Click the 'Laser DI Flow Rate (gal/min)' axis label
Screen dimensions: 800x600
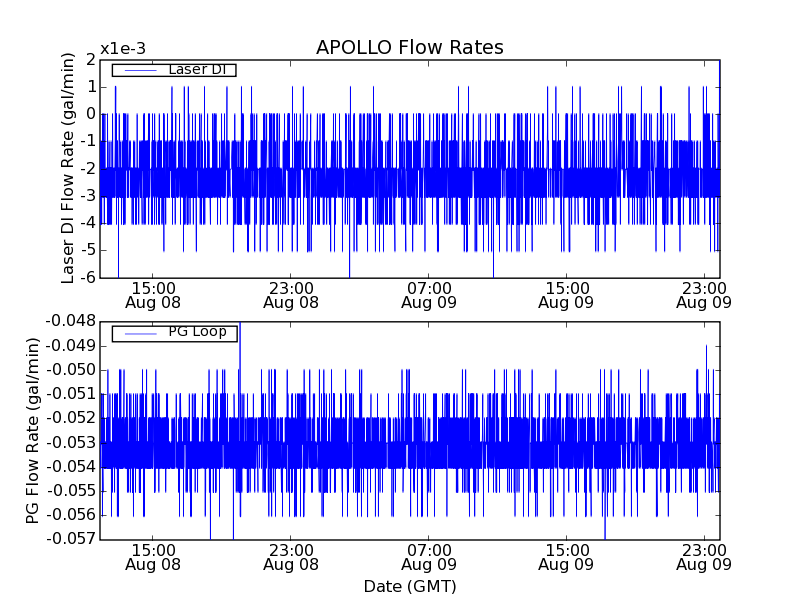coord(68,168)
